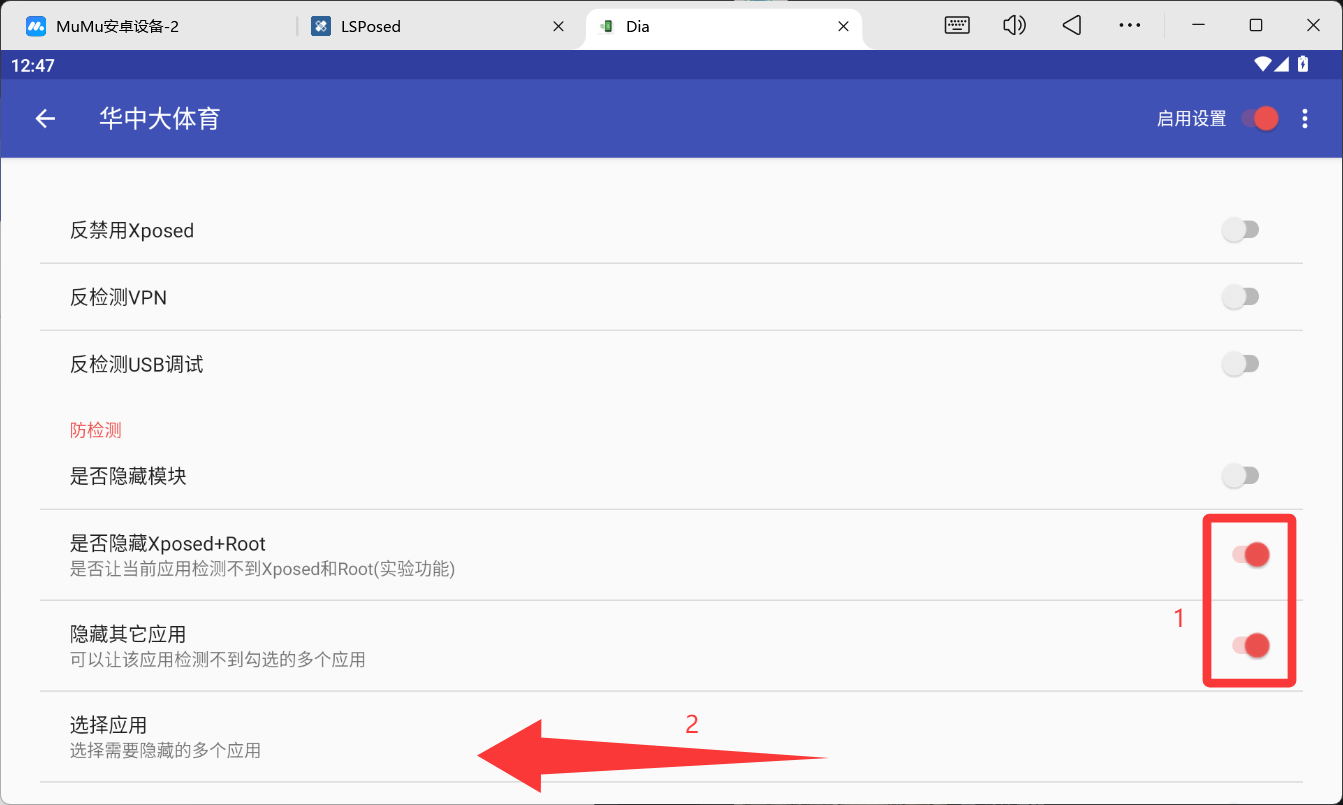The image size is (1343, 805).
Task: Turn on the 反检测VPN switch
Action: tap(1240, 297)
